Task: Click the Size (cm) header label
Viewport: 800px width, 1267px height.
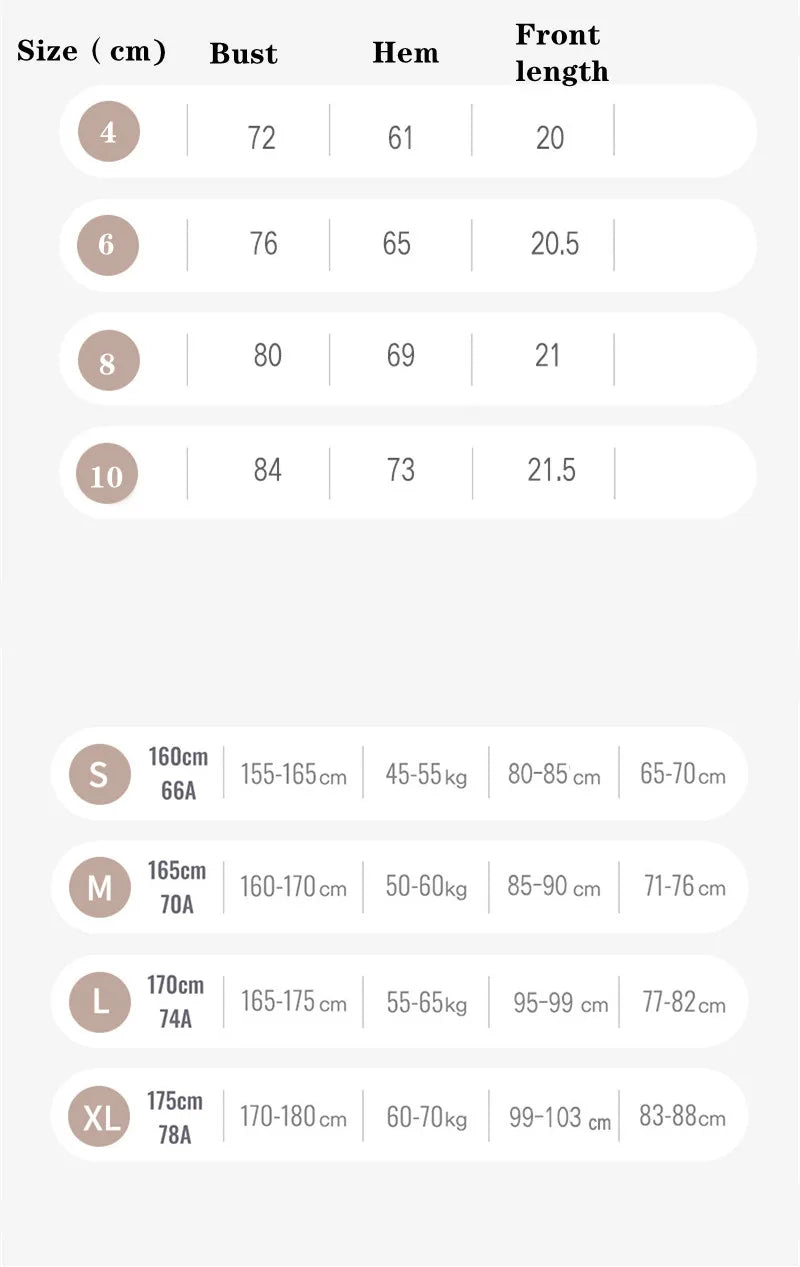Action: pos(91,50)
